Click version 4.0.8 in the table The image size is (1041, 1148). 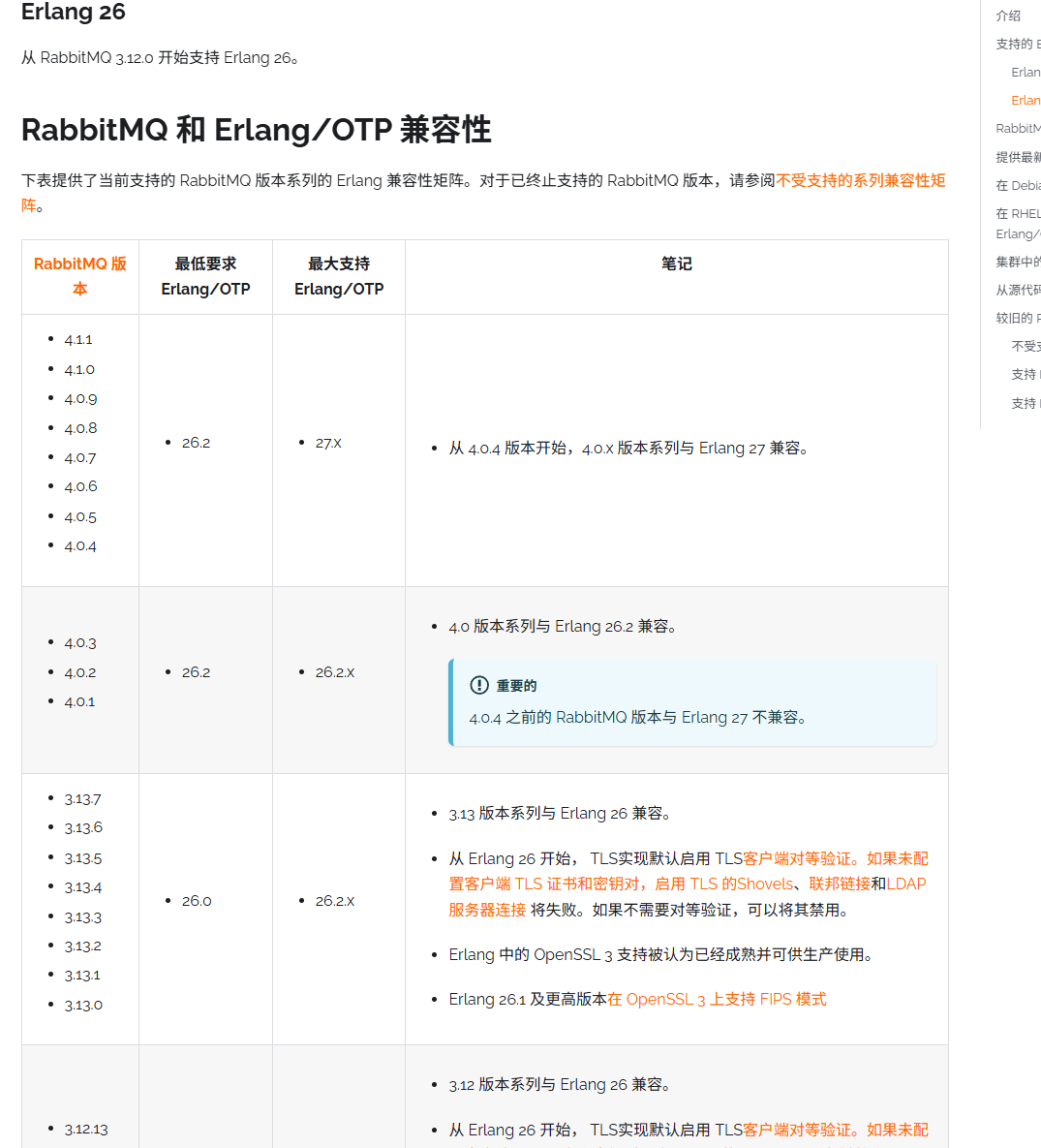tap(80, 428)
